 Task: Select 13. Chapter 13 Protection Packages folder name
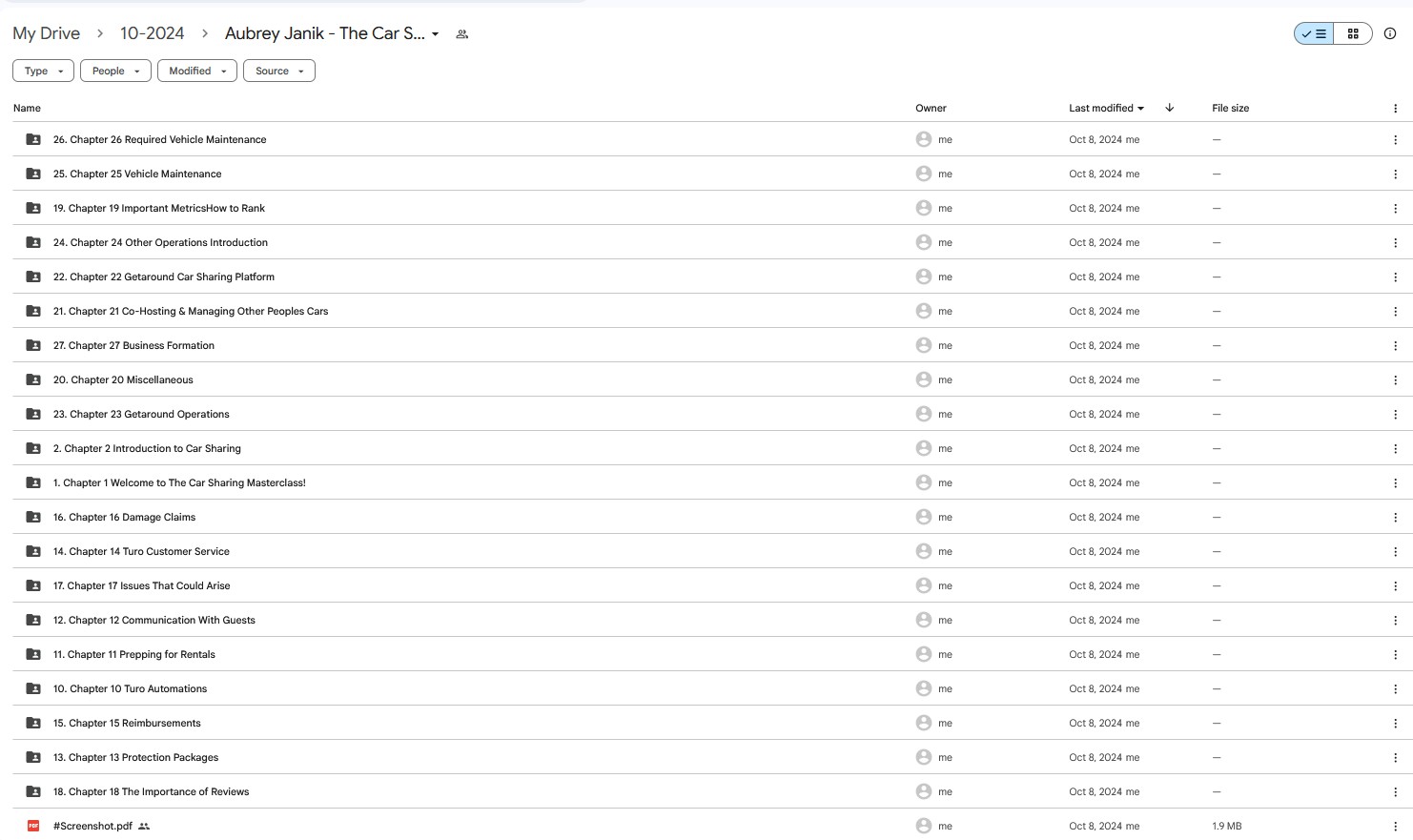pyautogui.click(x=135, y=757)
